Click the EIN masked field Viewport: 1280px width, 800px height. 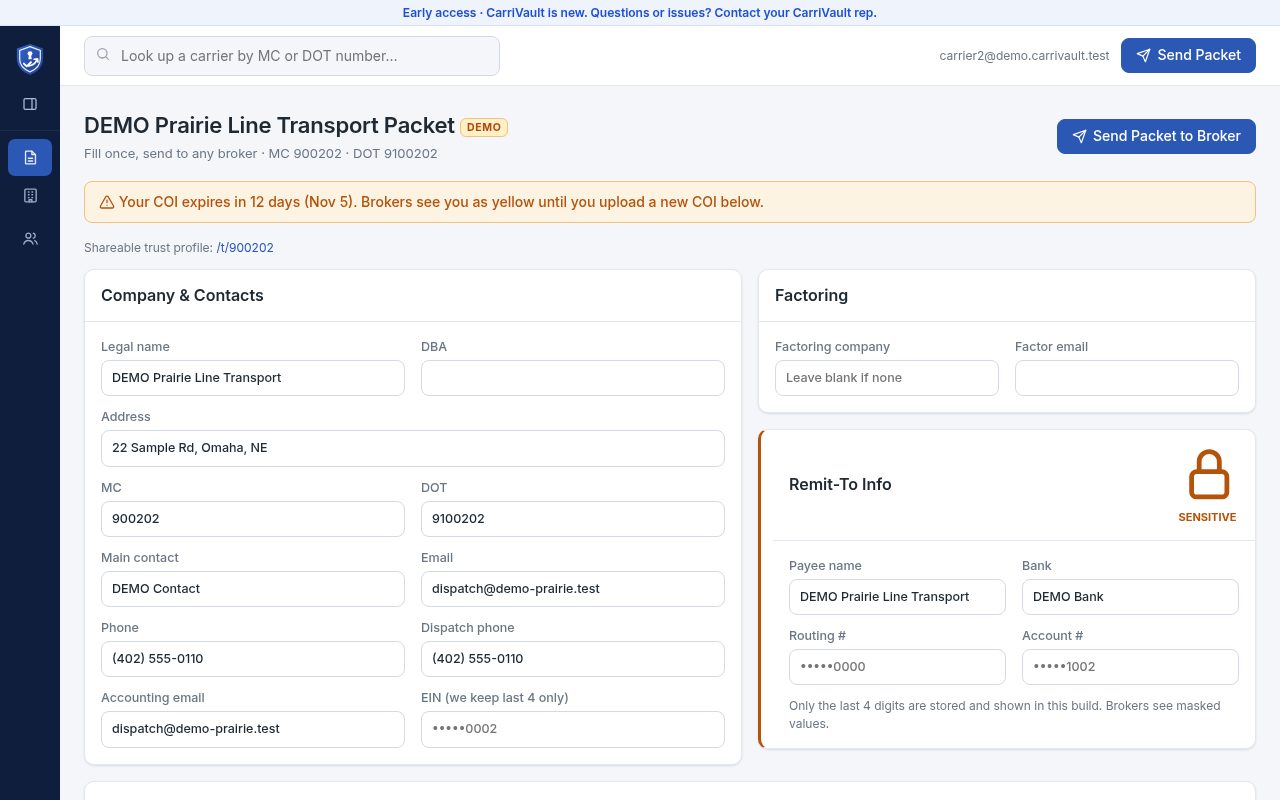coord(573,729)
